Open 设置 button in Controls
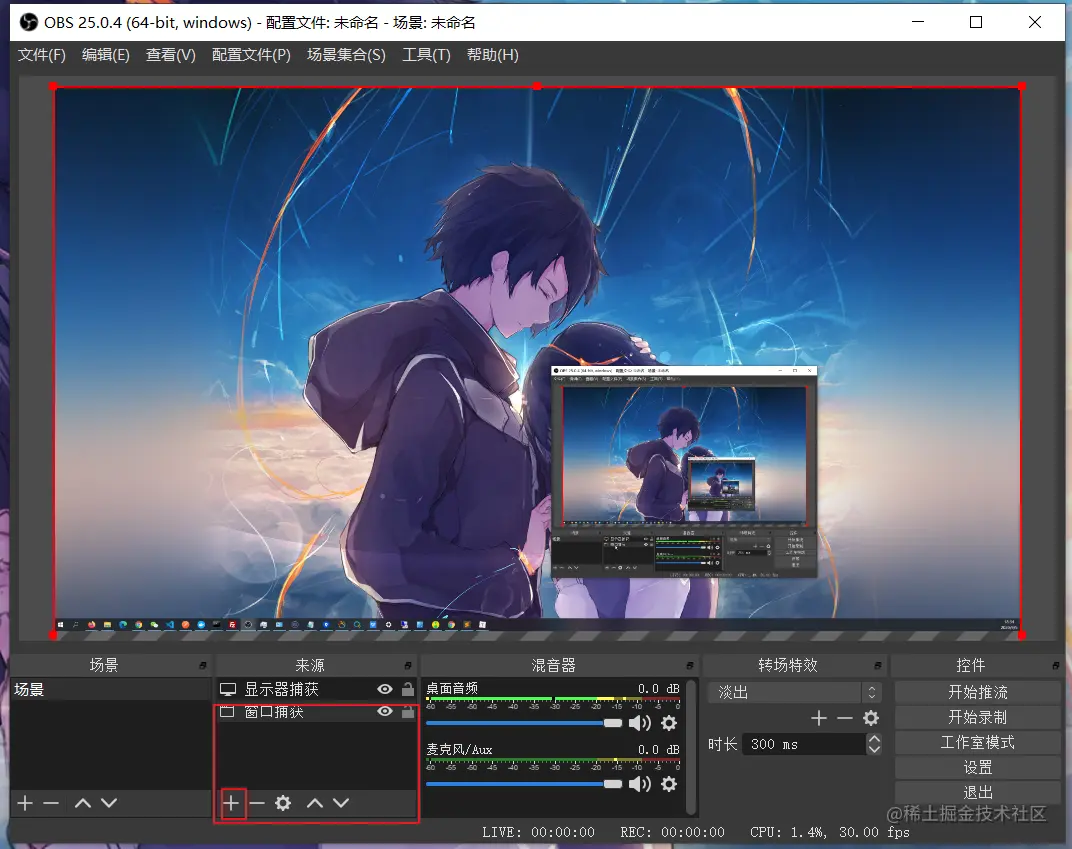This screenshot has height=849, width=1072. (978, 768)
